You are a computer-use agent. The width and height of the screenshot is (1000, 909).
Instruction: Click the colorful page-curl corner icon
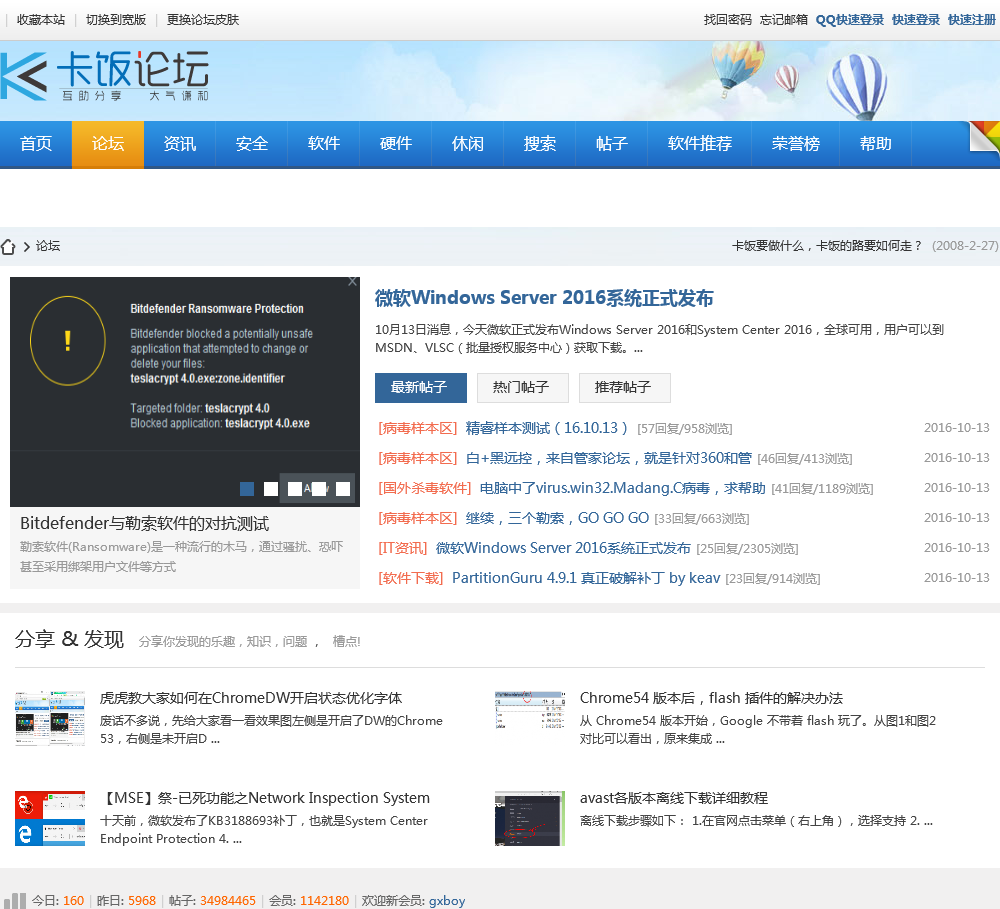click(x=984, y=137)
